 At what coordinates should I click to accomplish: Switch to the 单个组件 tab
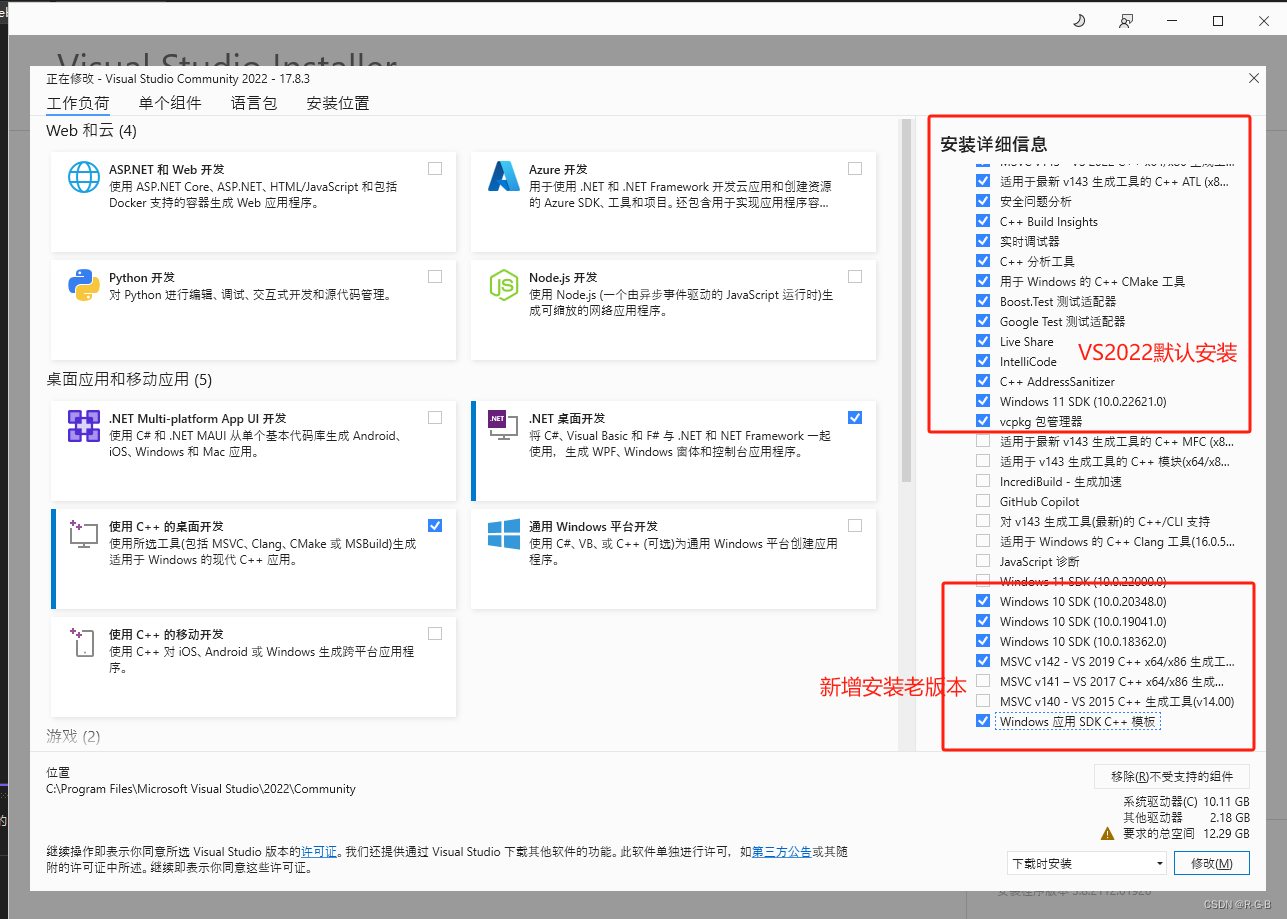tap(170, 103)
